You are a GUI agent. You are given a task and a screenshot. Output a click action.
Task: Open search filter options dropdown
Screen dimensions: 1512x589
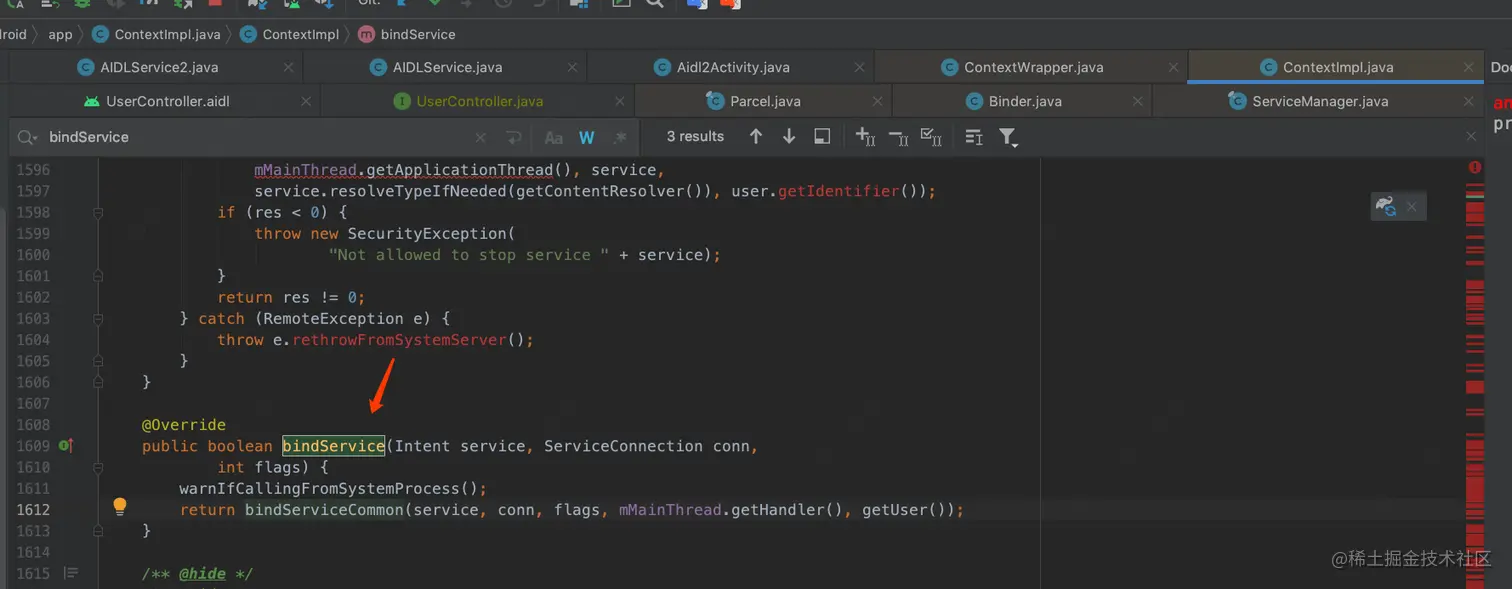pyautogui.click(x=1008, y=138)
